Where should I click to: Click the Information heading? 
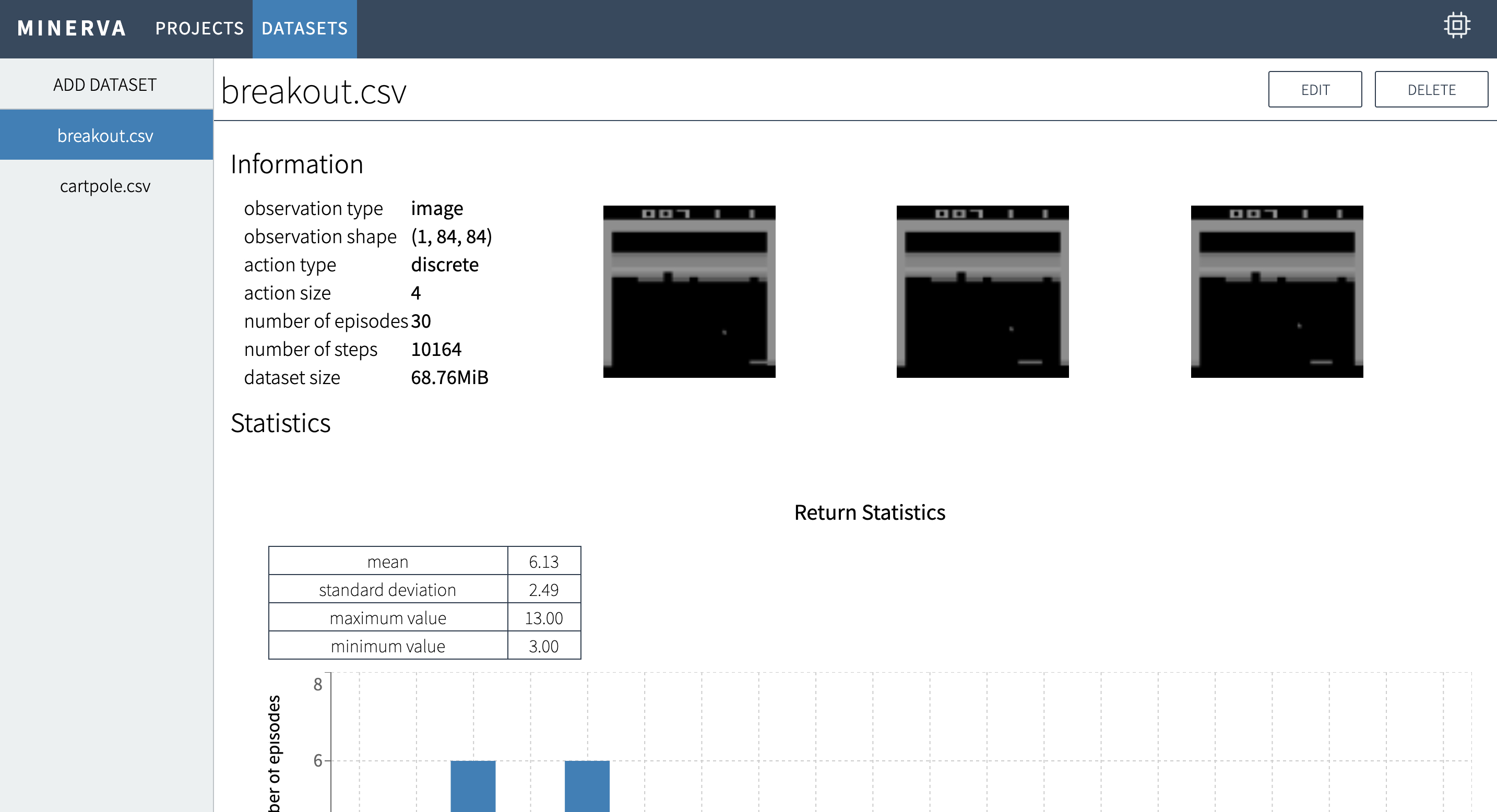pyautogui.click(x=297, y=164)
